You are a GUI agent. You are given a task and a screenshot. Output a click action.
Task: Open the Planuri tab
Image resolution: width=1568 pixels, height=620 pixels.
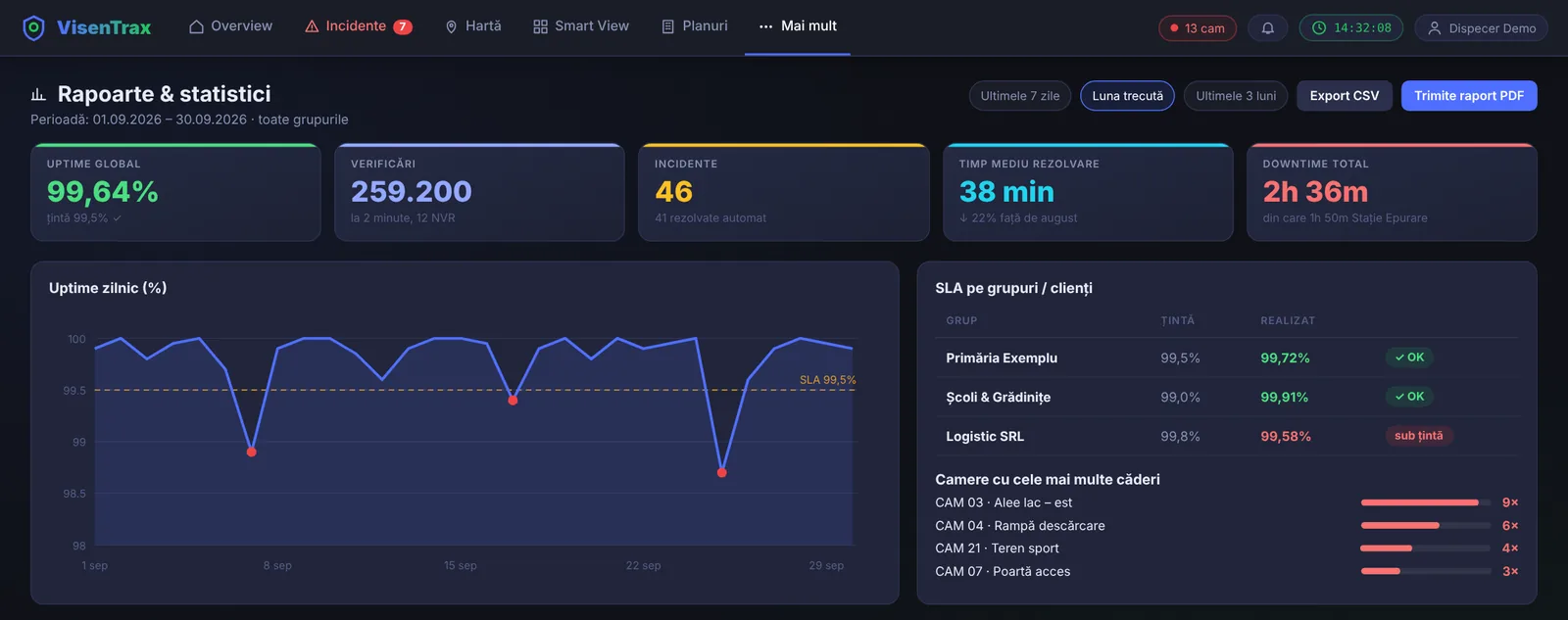pyautogui.click(x=694, y=26)
